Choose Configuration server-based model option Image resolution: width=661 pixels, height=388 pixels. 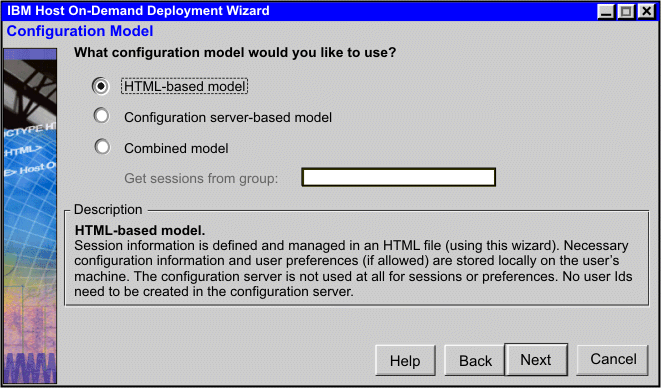(101, 116)
